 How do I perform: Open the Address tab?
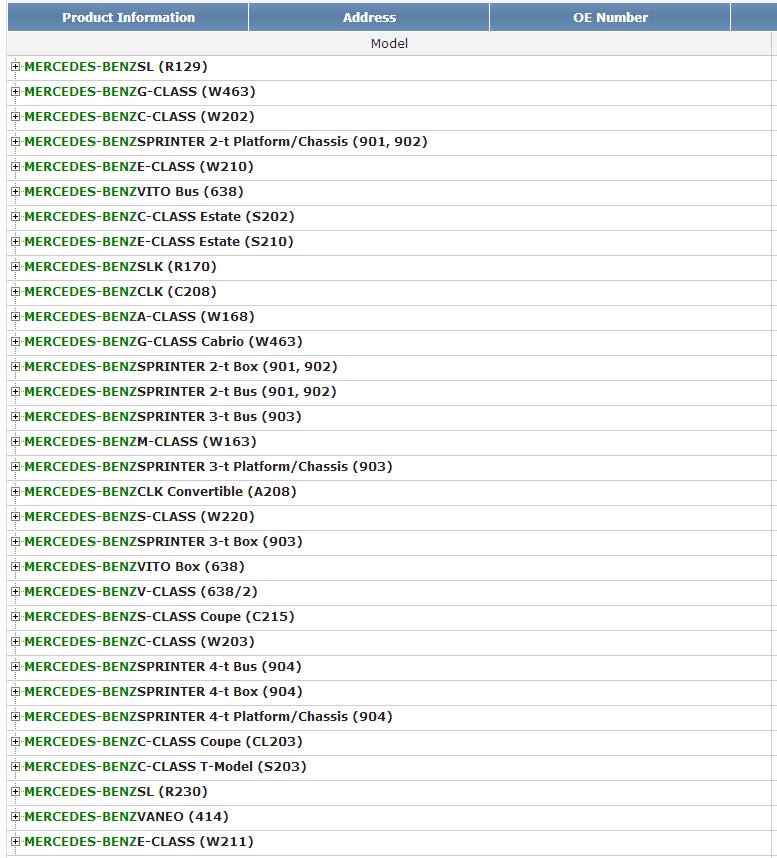click(x=369, y=17)
